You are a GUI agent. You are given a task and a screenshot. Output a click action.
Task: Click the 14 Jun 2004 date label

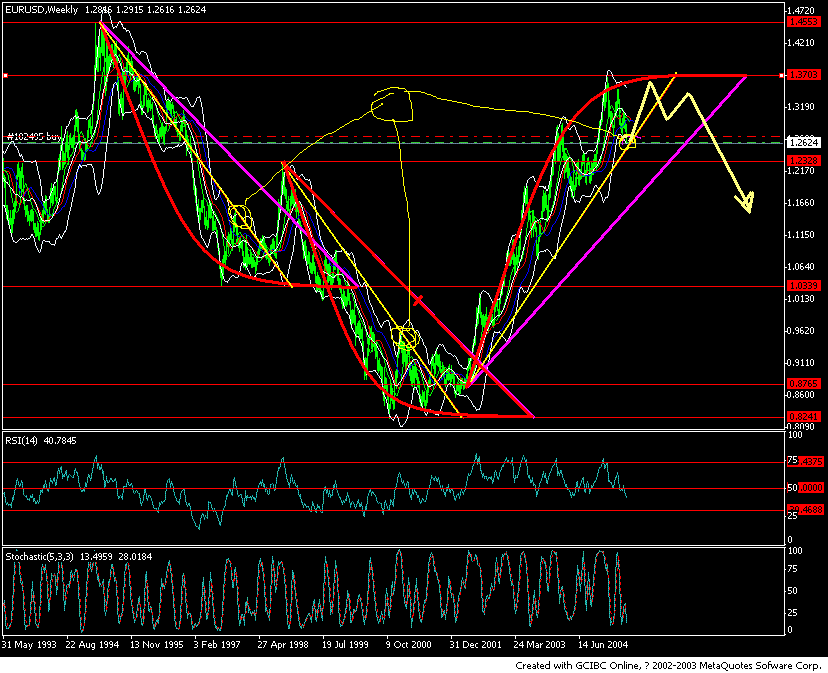(603, 644)
